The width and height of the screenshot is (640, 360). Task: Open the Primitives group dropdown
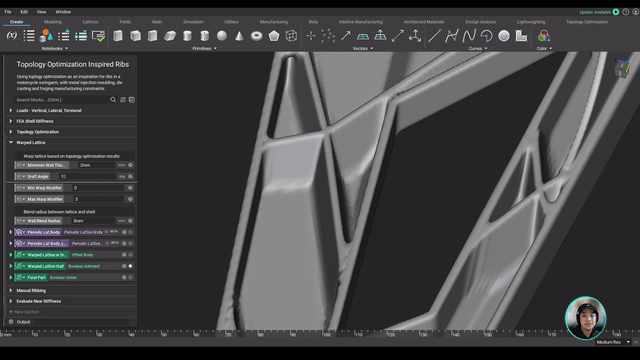[204, 49]
